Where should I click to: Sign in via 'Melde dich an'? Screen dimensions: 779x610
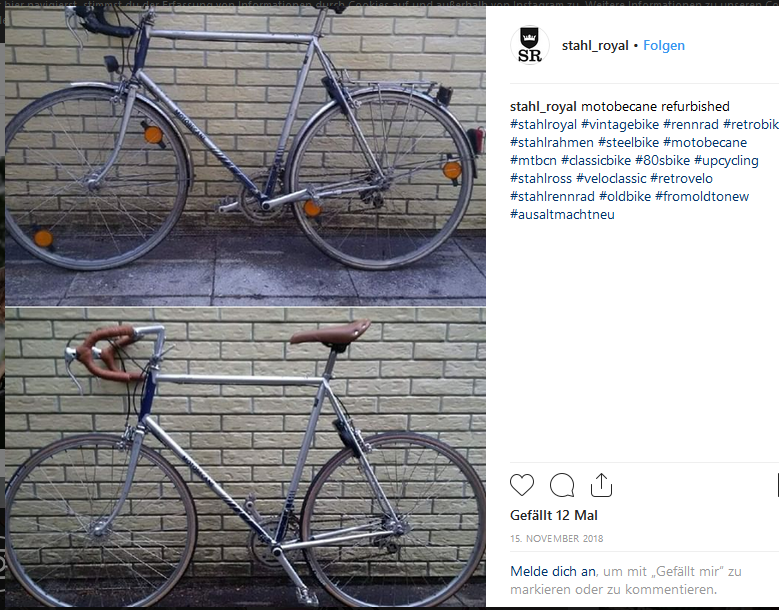click(x=553, y=571)
